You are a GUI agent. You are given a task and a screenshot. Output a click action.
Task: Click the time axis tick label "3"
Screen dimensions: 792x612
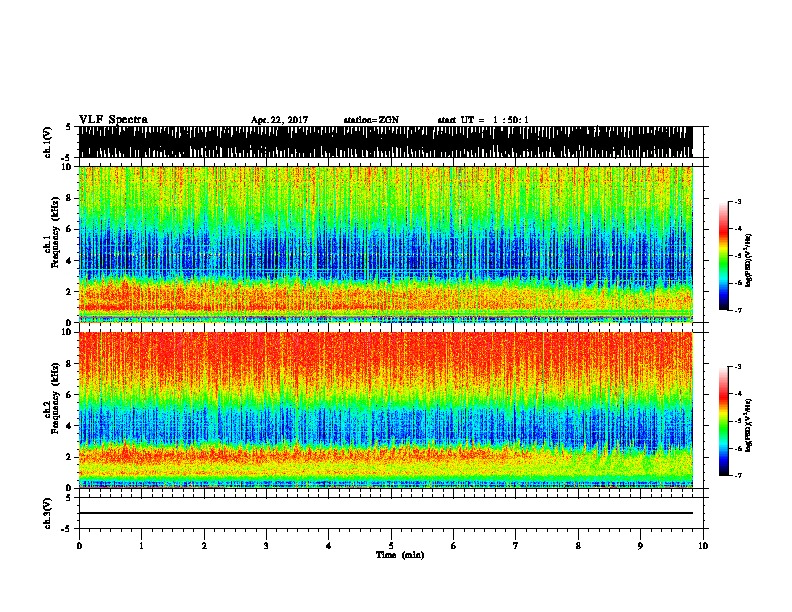pos(266,546)
